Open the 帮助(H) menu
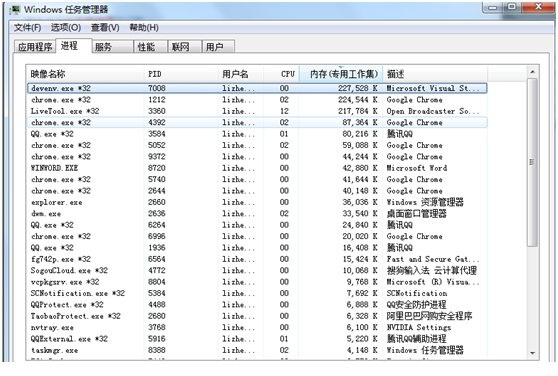The width and height of the screenshot is (558, 376). (144, 28)
